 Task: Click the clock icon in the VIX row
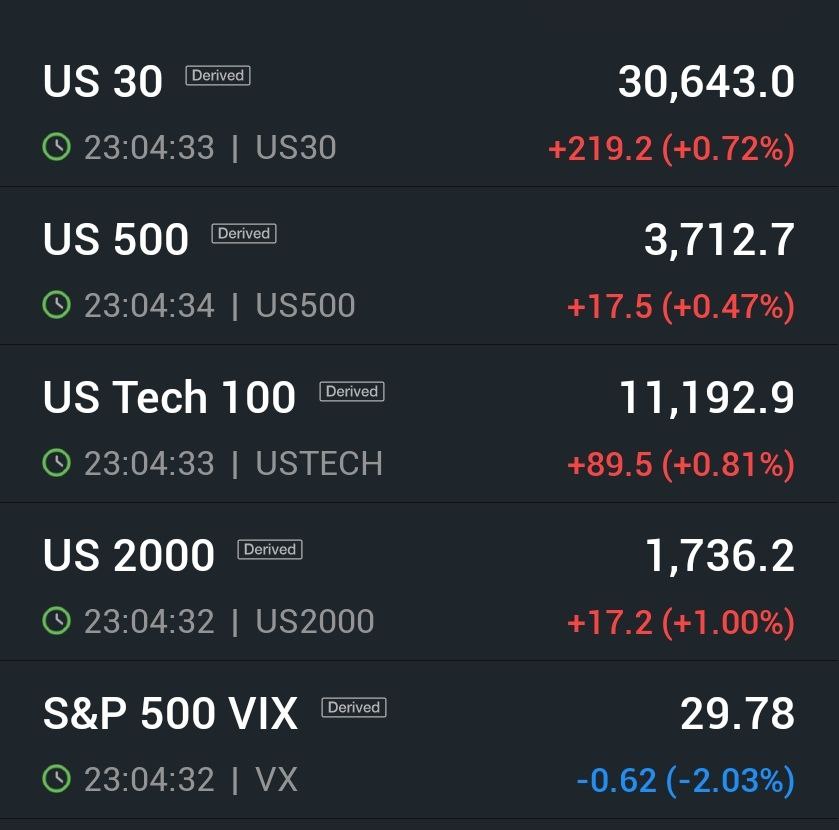(56, 778)
